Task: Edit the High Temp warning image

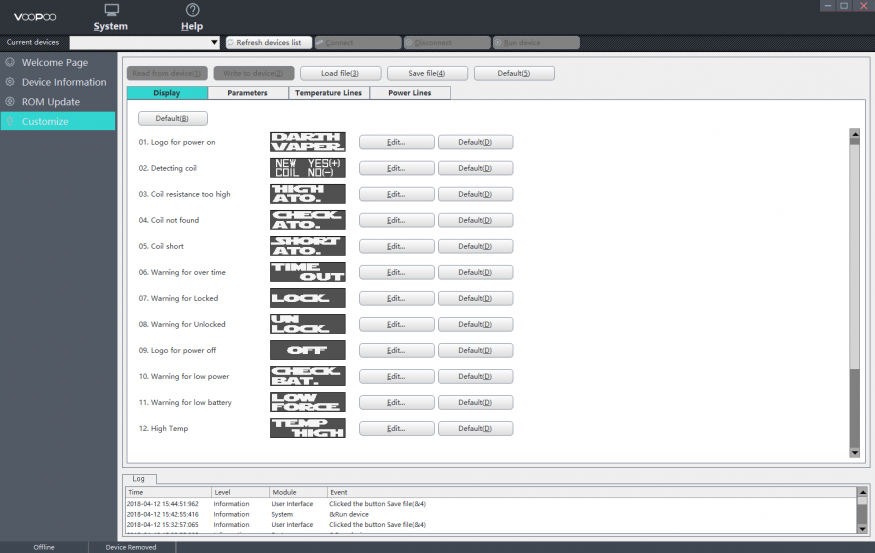Action: click(x=396, y=428)
